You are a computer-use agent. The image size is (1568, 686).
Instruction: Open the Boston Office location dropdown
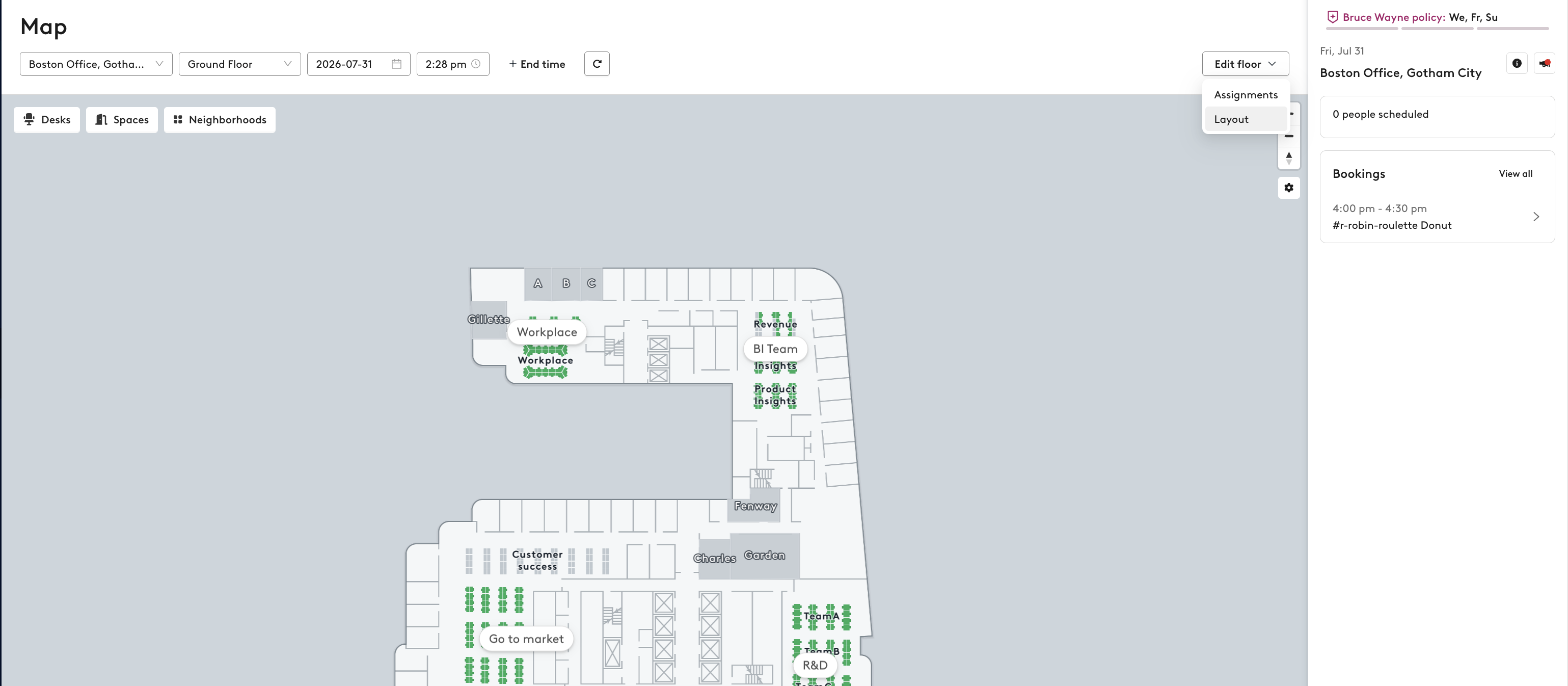pos(96,64)
